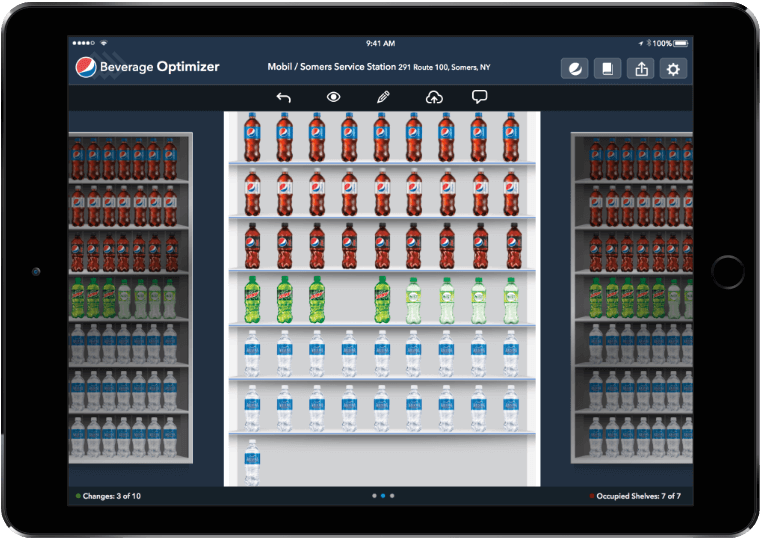The image size is (763, 539).
Task: Switch to the right cooler planogram preview
Action: tap(632, 298)
